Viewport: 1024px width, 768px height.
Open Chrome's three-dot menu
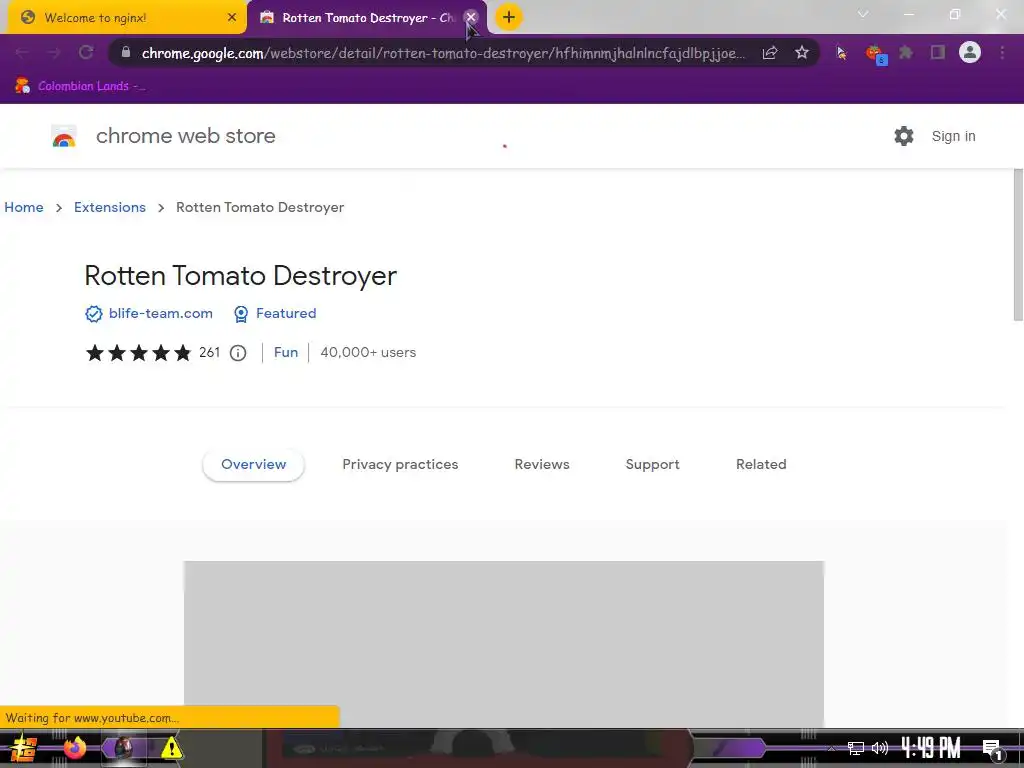(1002, 52)
